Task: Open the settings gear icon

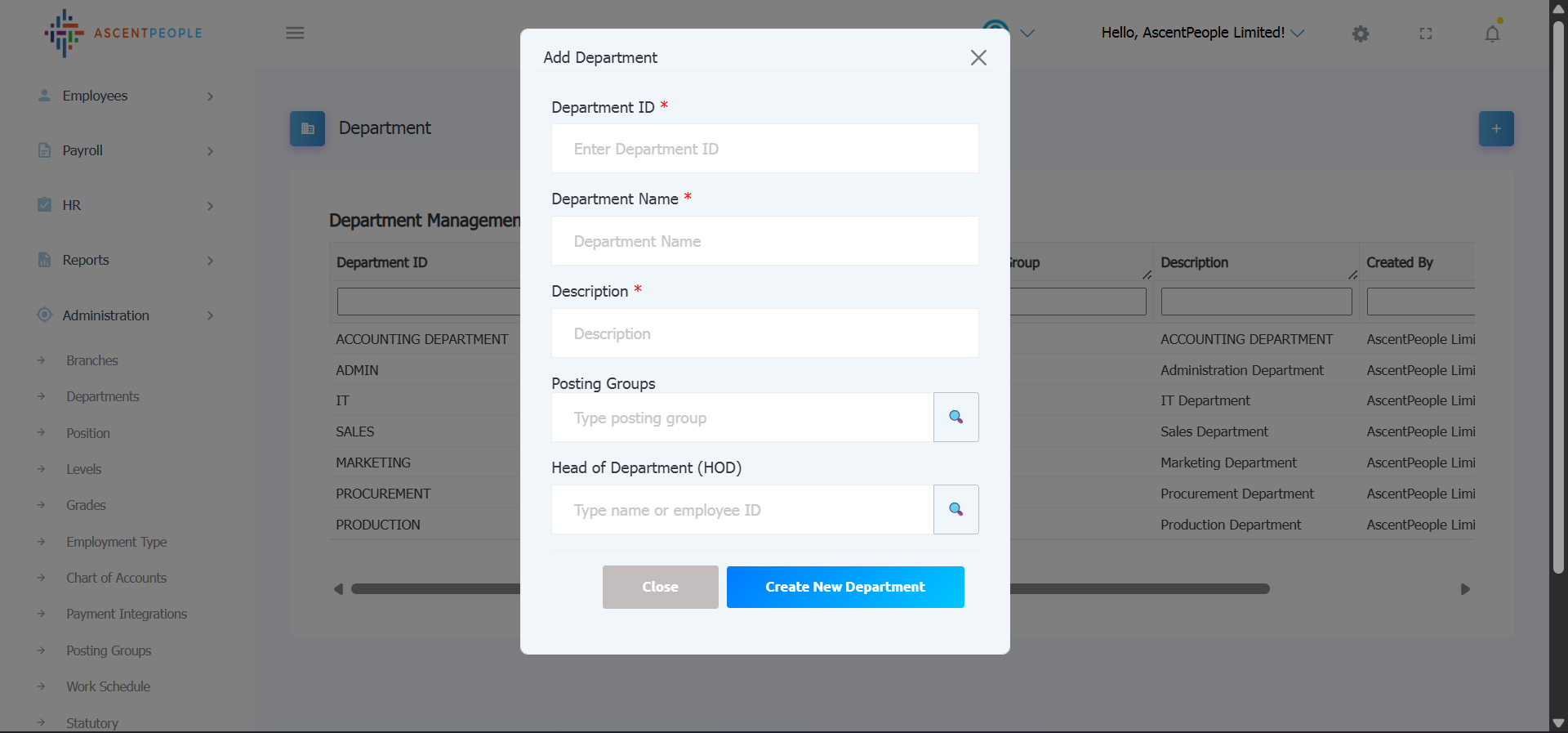Action: point(1360,34)
